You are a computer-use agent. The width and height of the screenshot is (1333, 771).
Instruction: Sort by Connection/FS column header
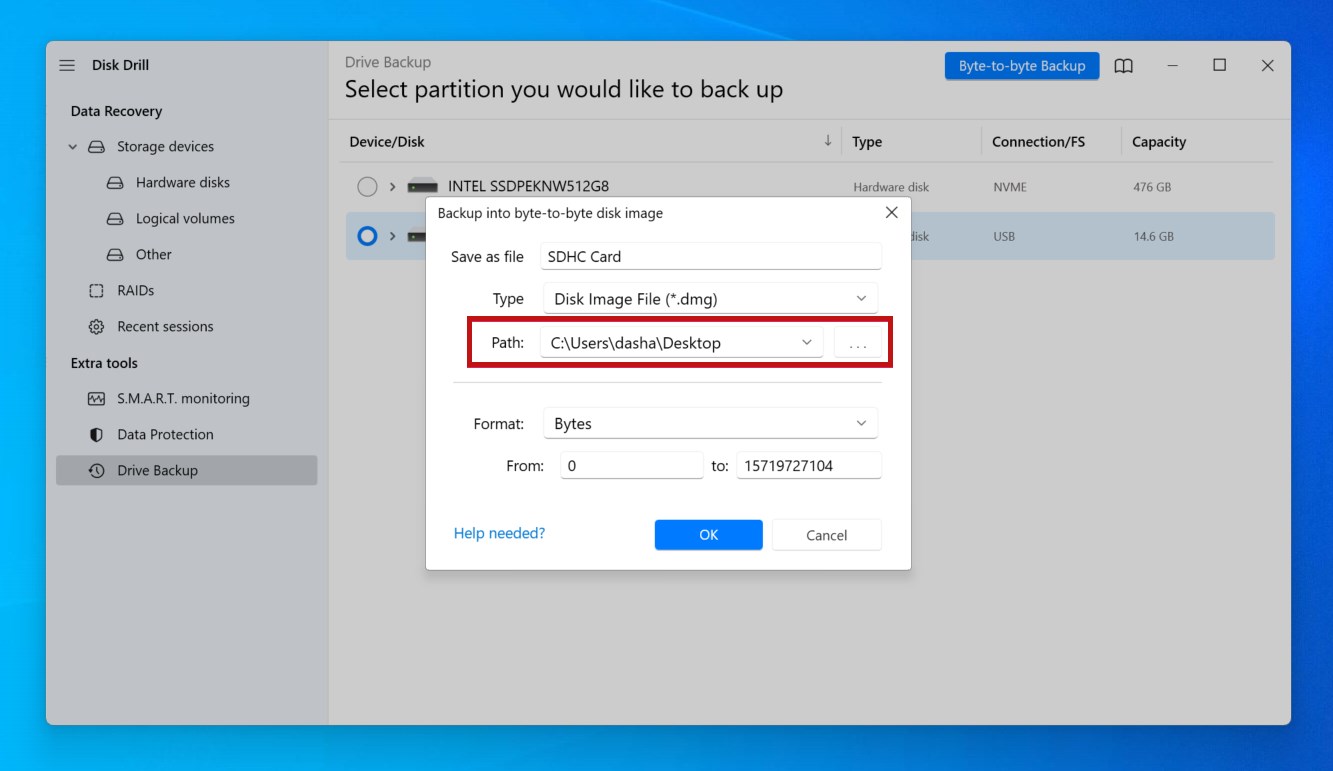(x=1038, y=142)
